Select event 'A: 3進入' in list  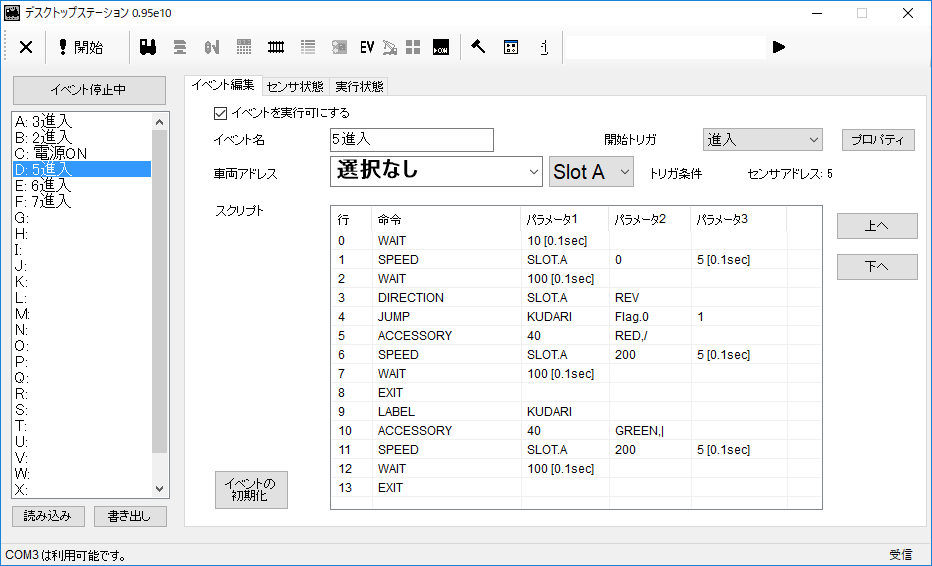coord(82,121)
